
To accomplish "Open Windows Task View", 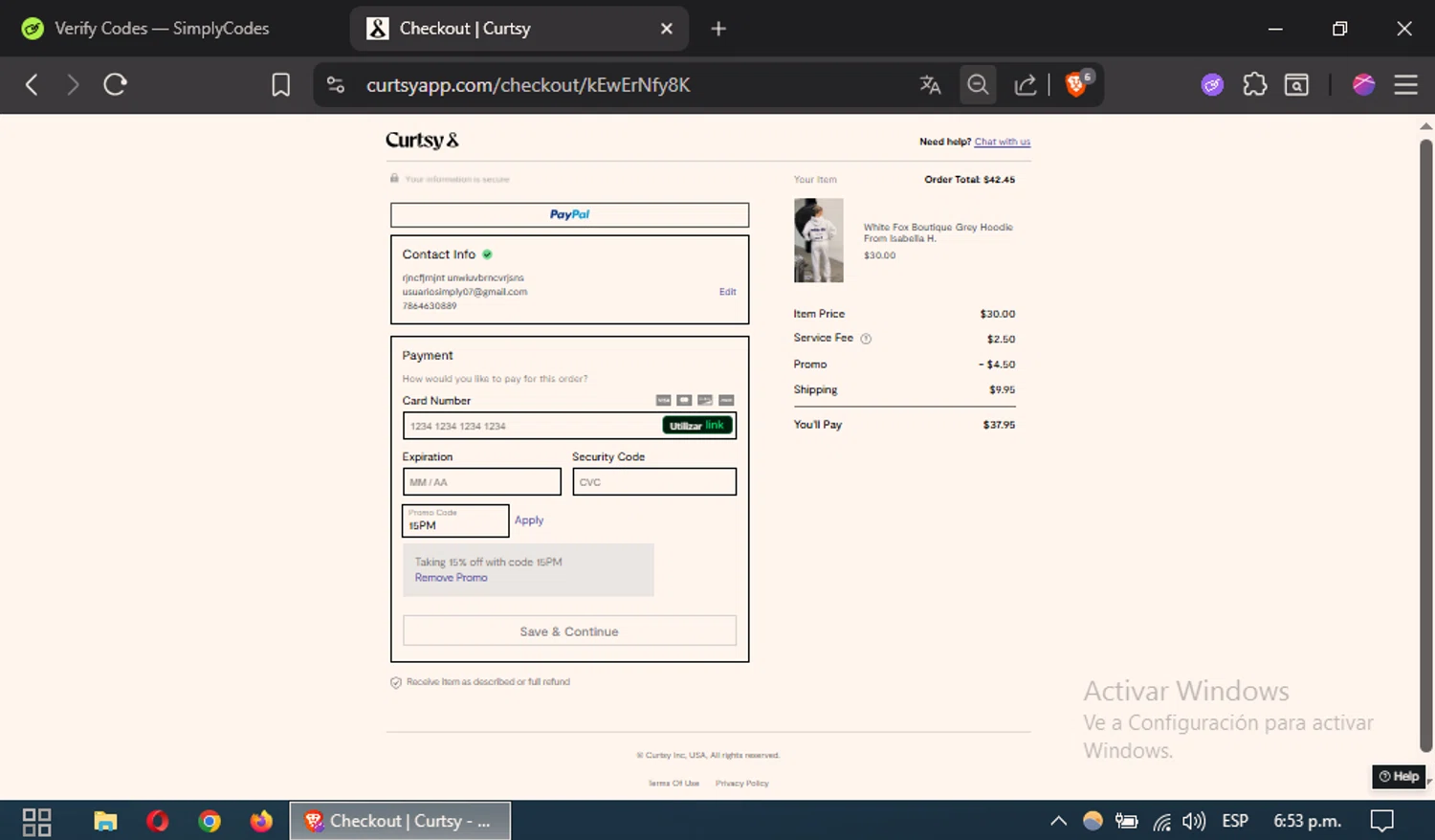I will (x=36, y=821).
